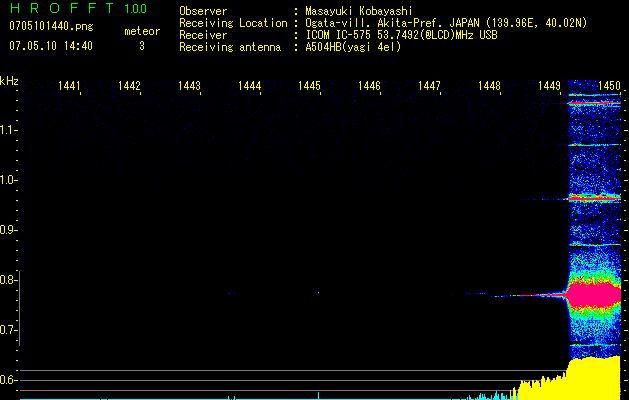The width and height of the screenshot is (629, 400).
Task: Click the large pink meteor echo burst
Action: click(x=594, y=294)
